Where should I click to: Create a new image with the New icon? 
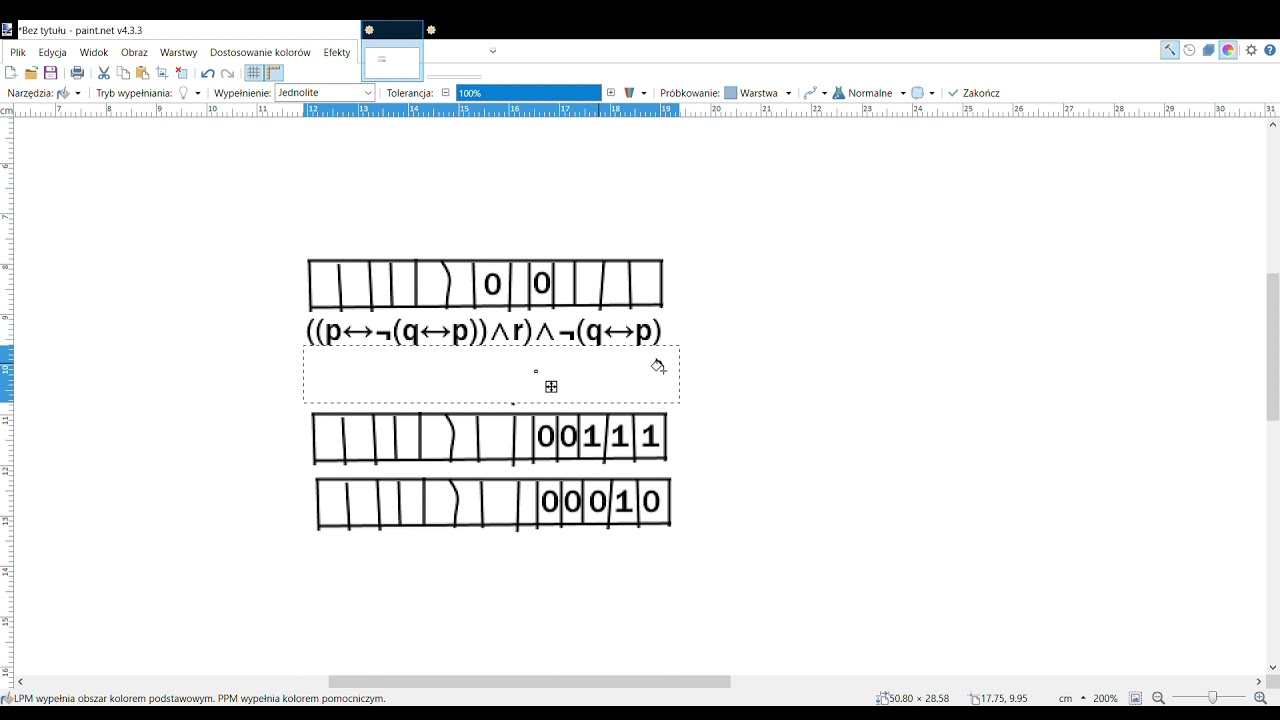pos(11,73)
